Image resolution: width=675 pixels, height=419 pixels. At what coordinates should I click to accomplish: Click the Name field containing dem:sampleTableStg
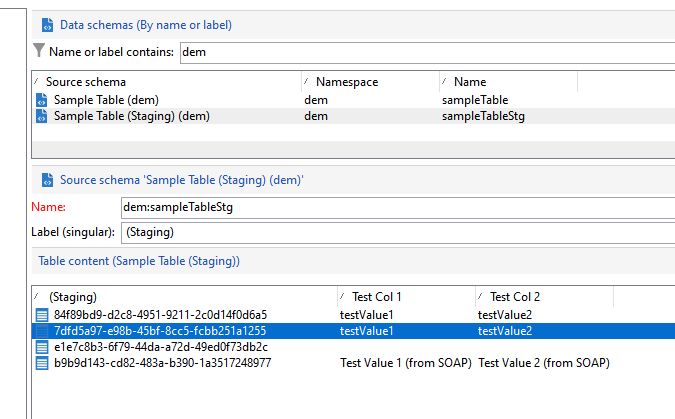pyautogui.click(x=390, y=207)
